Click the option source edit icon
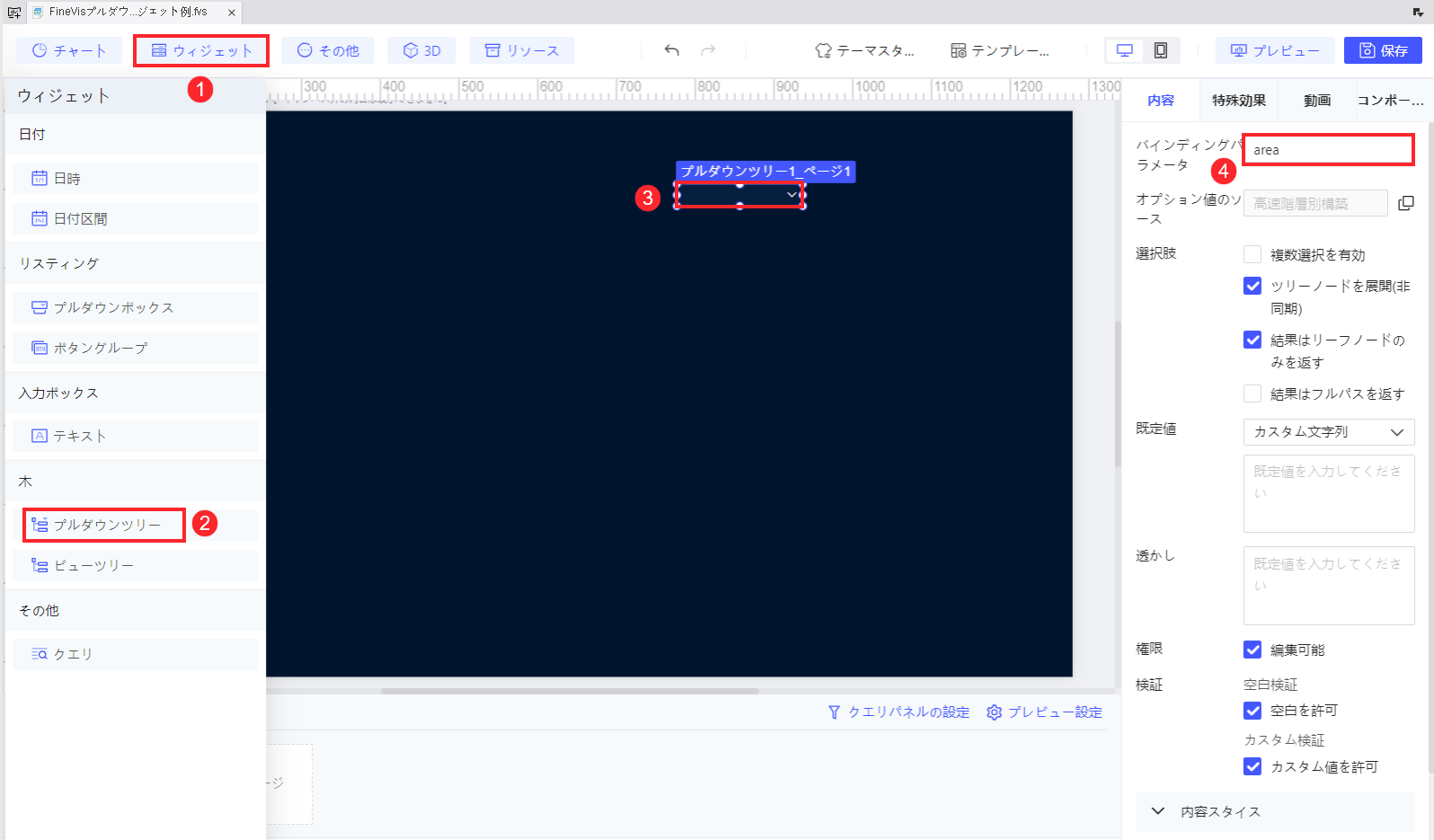 (1406, 204)
